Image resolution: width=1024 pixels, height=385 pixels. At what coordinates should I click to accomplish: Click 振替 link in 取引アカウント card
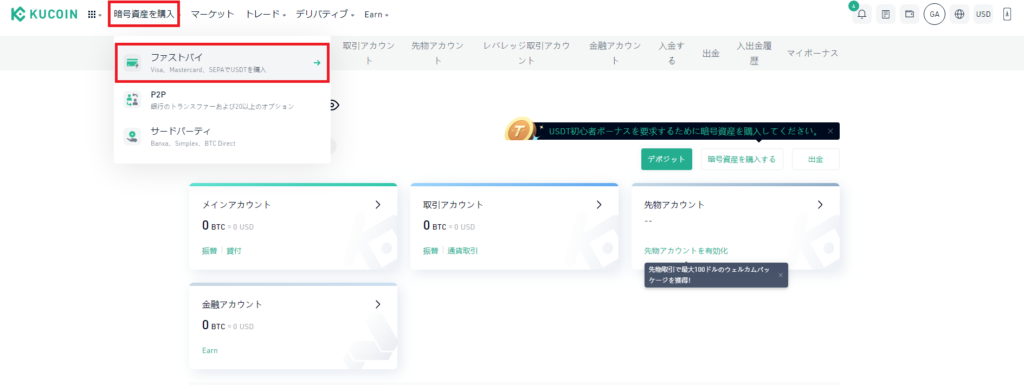430,251
